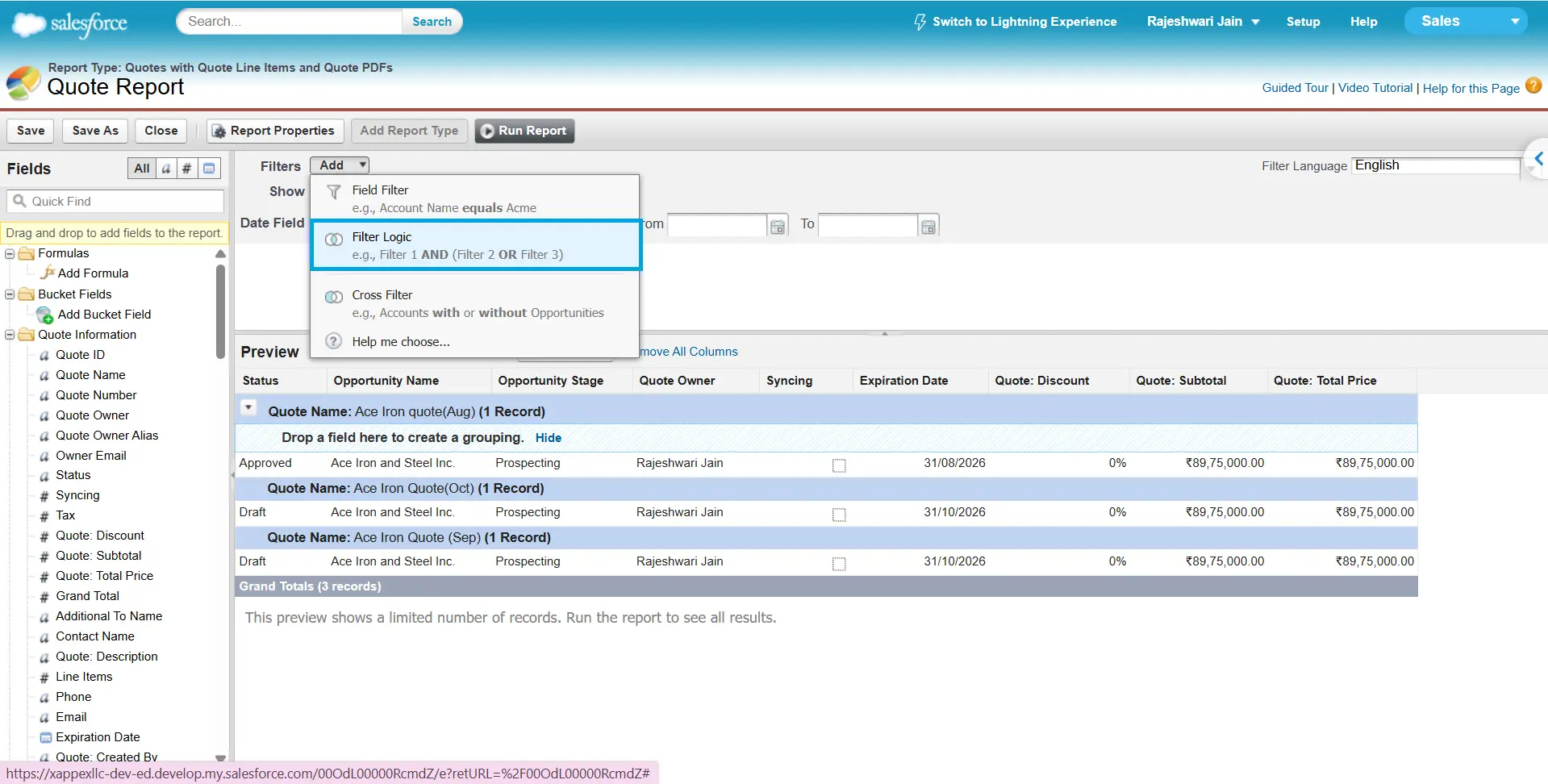The image size is (1548, 784).
Task: Click the Salesforce cloud logo
Action: point(69,24)
